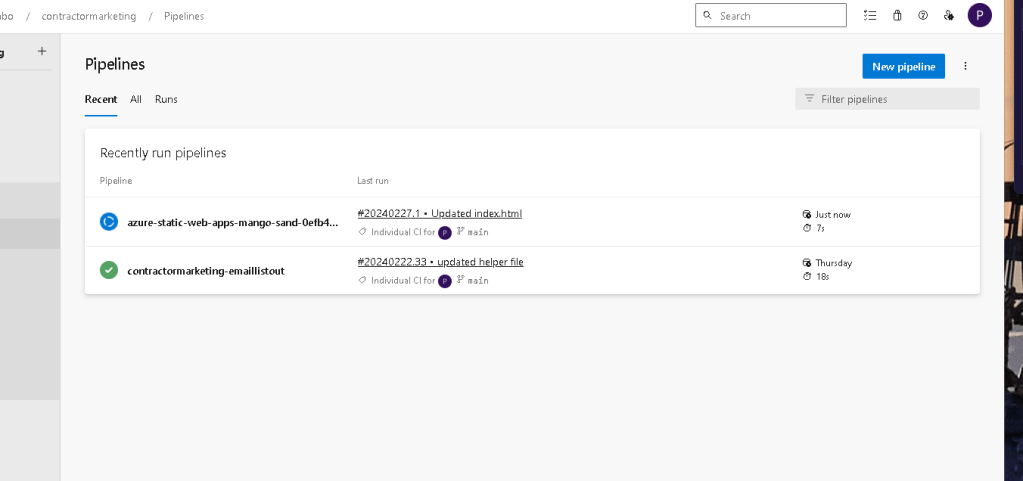Go to contractormarketing breadcrumb

click(89, 16)
